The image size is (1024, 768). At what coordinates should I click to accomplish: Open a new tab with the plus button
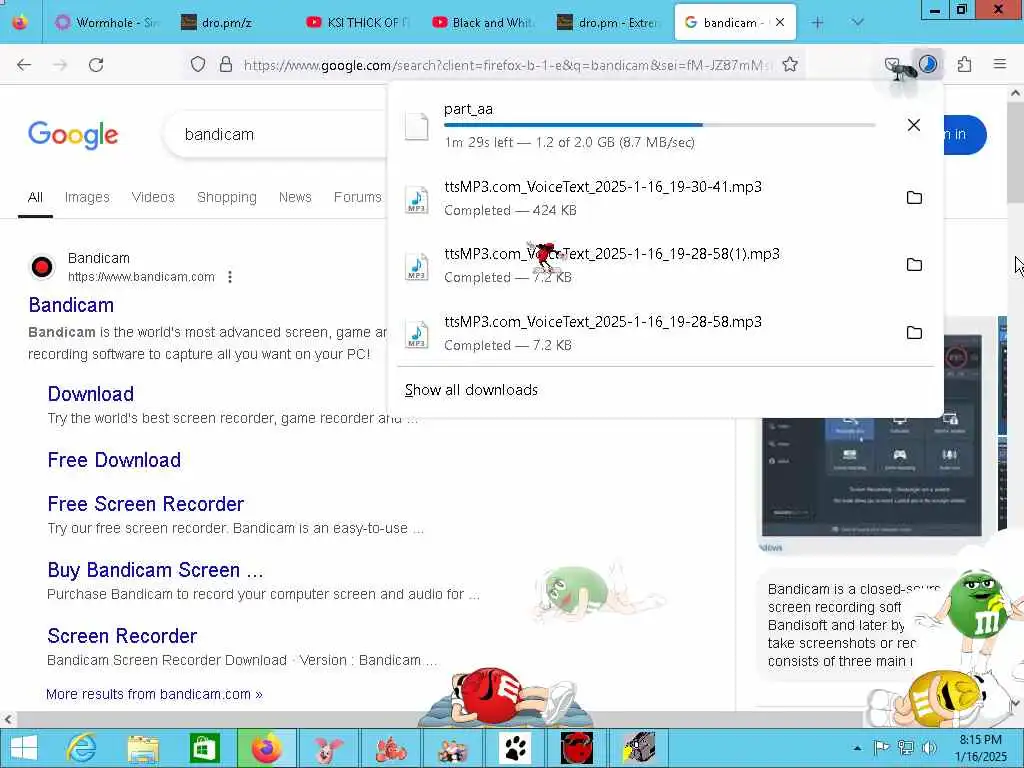click(818, 23)
